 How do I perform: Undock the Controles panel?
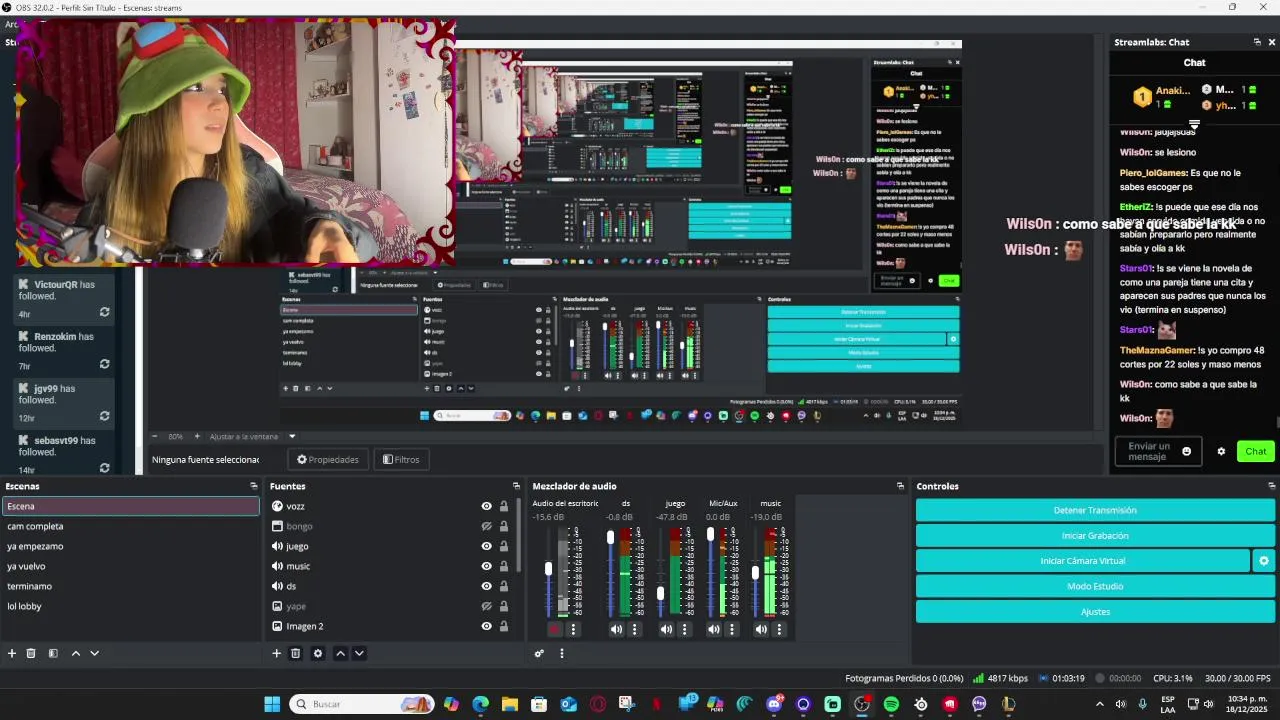coord(1272,486)
